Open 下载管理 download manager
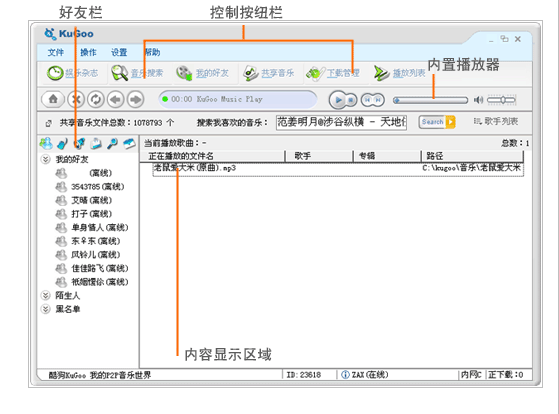 click(x=333, y=73)
